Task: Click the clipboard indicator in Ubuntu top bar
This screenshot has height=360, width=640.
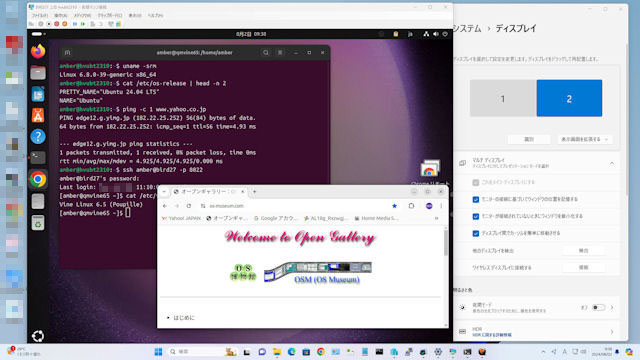Action: tap(396, 34)
